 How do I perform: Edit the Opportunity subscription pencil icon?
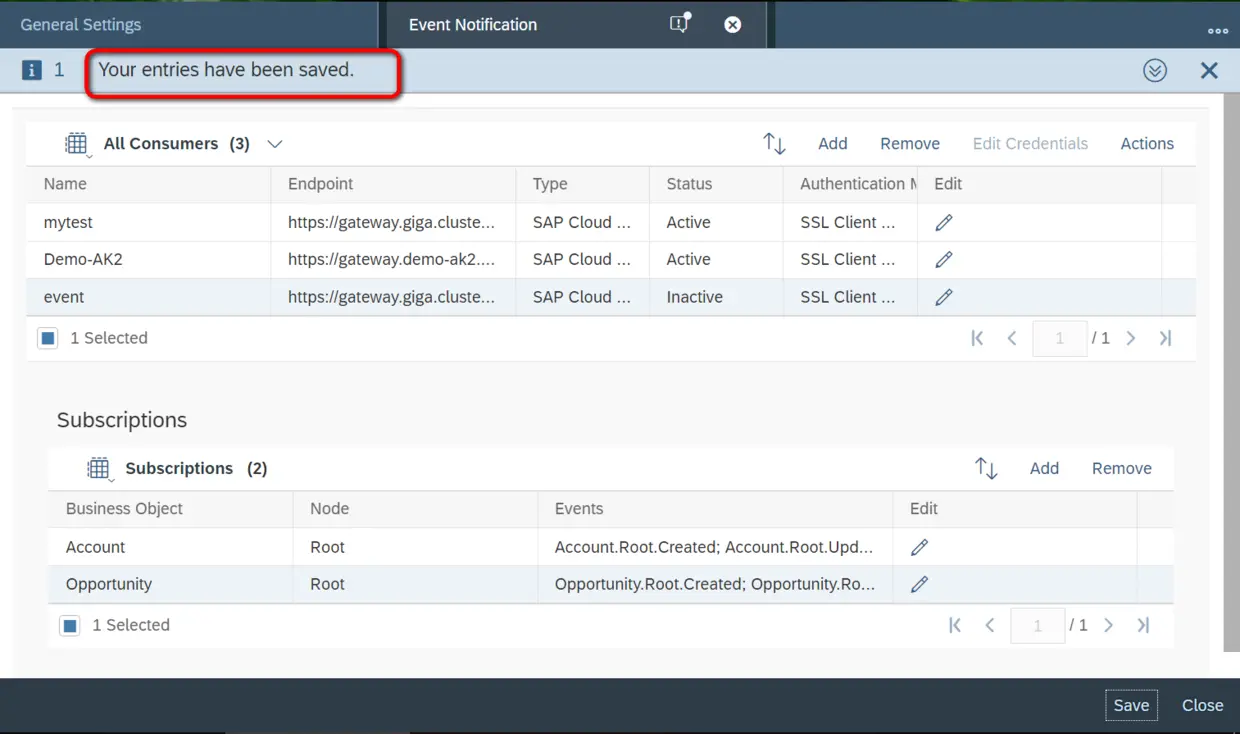click(919, 584)
